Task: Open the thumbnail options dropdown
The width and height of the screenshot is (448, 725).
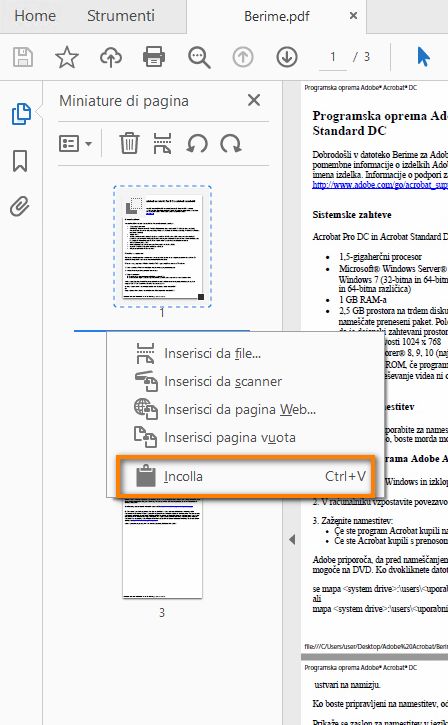Action: coord(75,143)
